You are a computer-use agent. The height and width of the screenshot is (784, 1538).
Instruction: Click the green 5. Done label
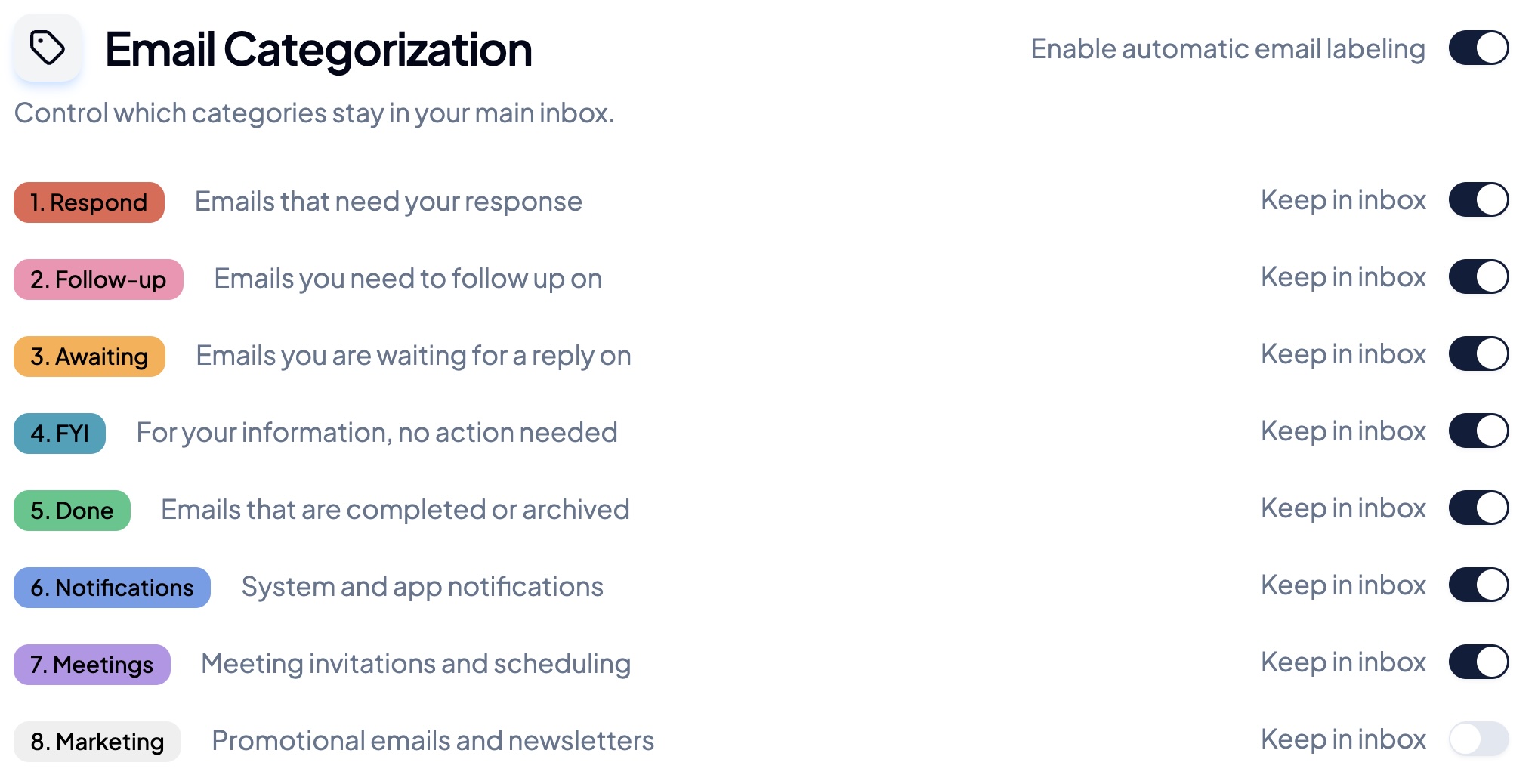(72, 511)
